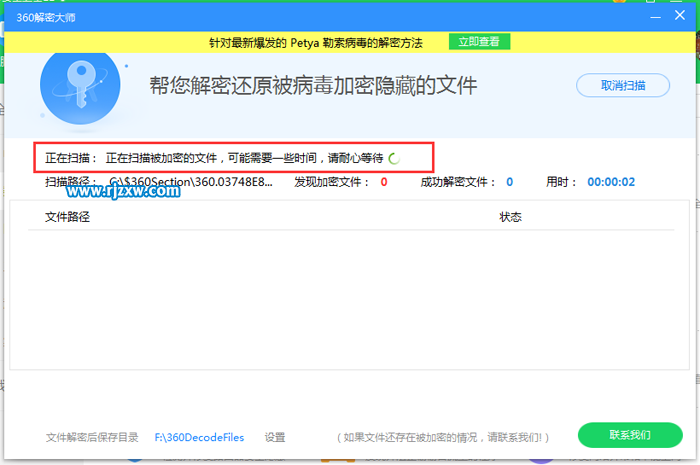Click the 用时 label
Screen dimensions: 700x465
pyautogui.click(x=561, y=182)
